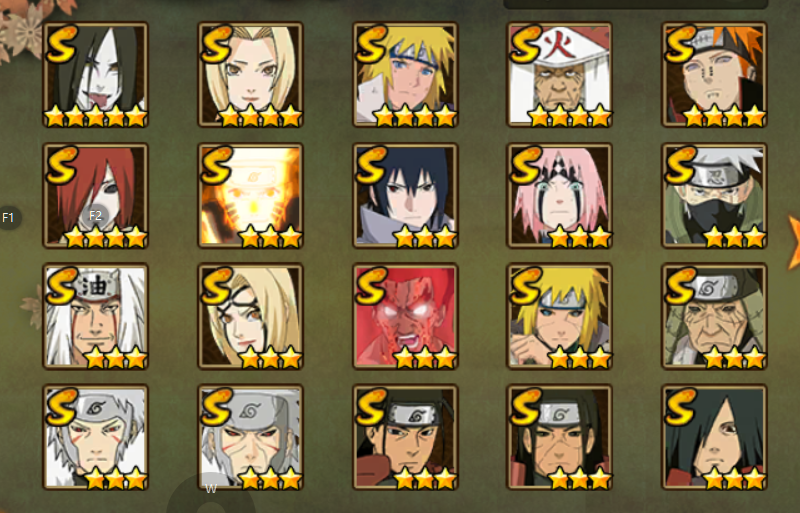Select the masked silver-haired Kakashi portrait
This screenshot has height=513, width=800.
714,196
